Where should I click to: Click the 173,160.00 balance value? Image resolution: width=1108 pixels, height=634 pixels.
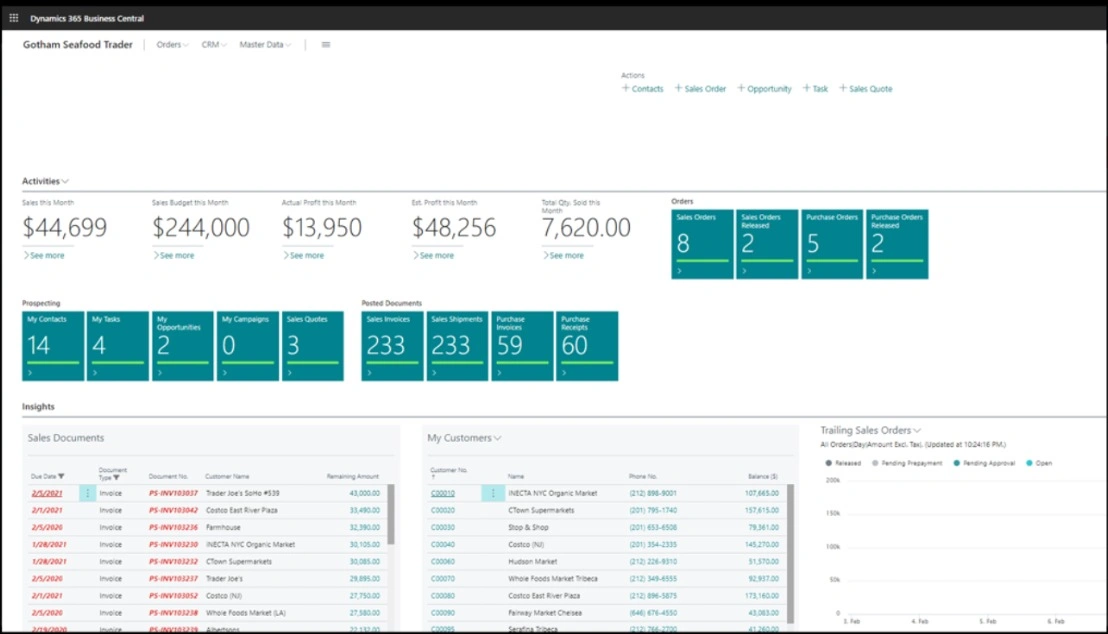tap(762, 596)
